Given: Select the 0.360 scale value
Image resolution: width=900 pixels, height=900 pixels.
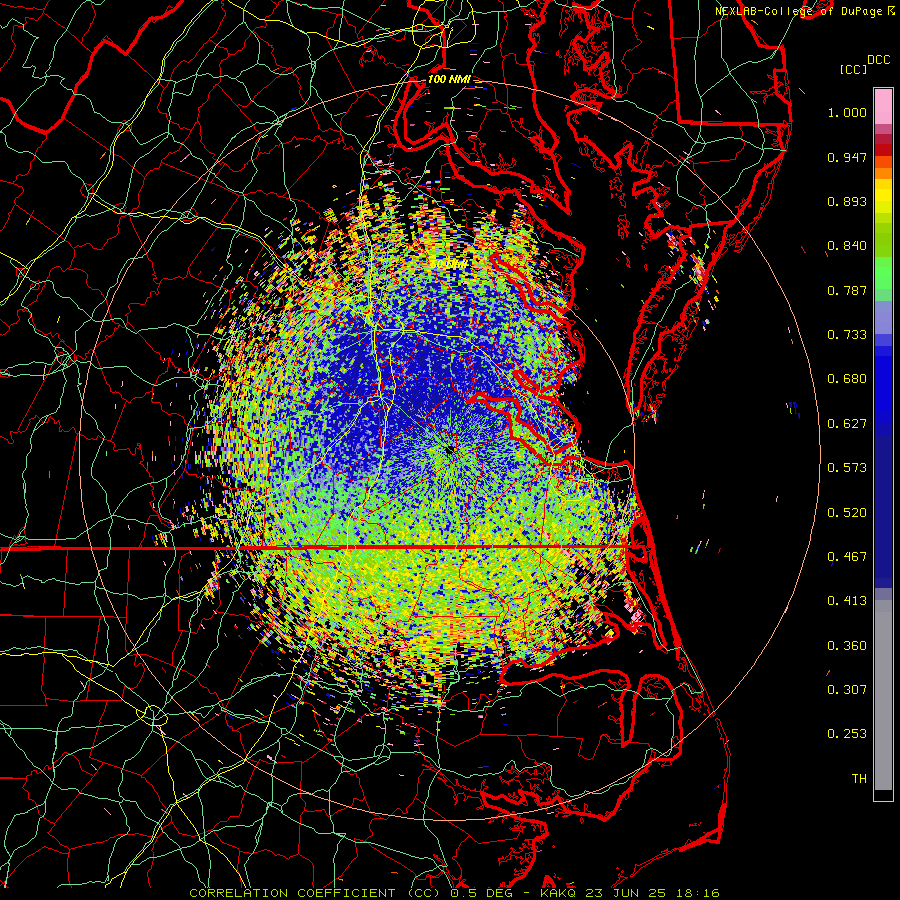Looking at the screenshot, I should tap(847, 646).
